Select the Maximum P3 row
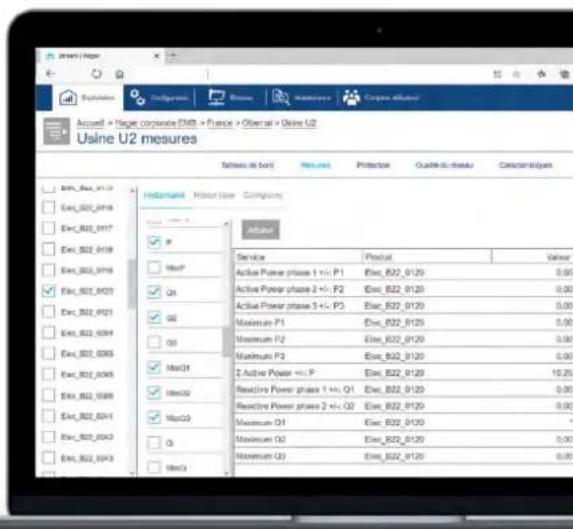Image resolution: width=573 pixels, height=529 pixels. pos(403,356)
